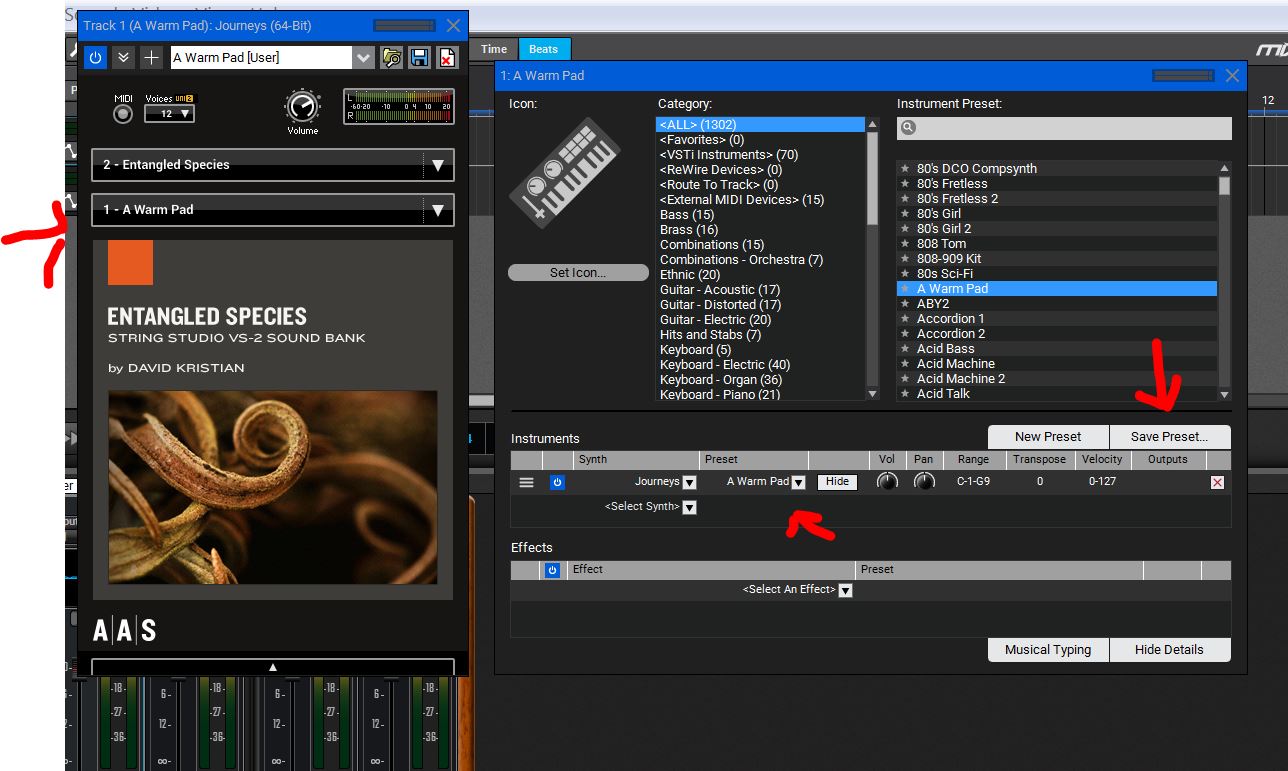Click the Save Preset... button

1170,437
